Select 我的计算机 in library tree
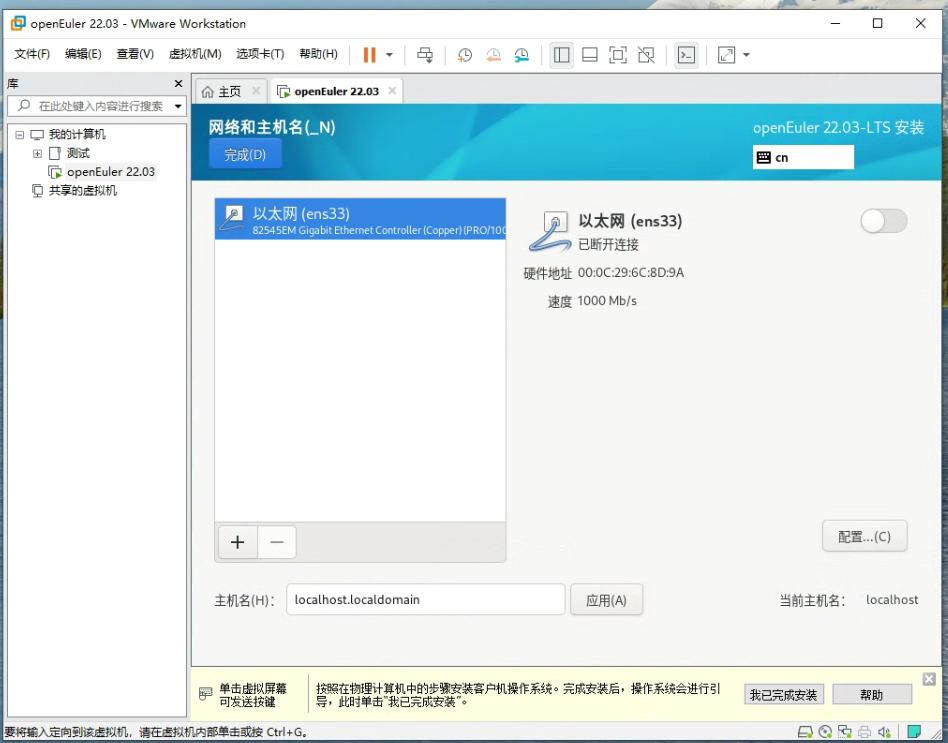 click(77, 134)
